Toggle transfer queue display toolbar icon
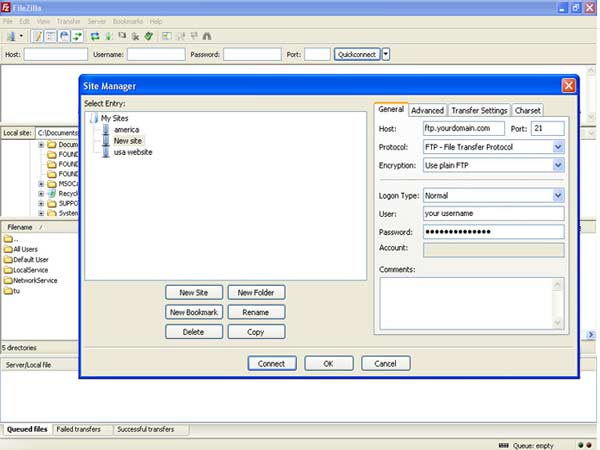This screenshot has height=450, width=600. [x=78, y=36]
